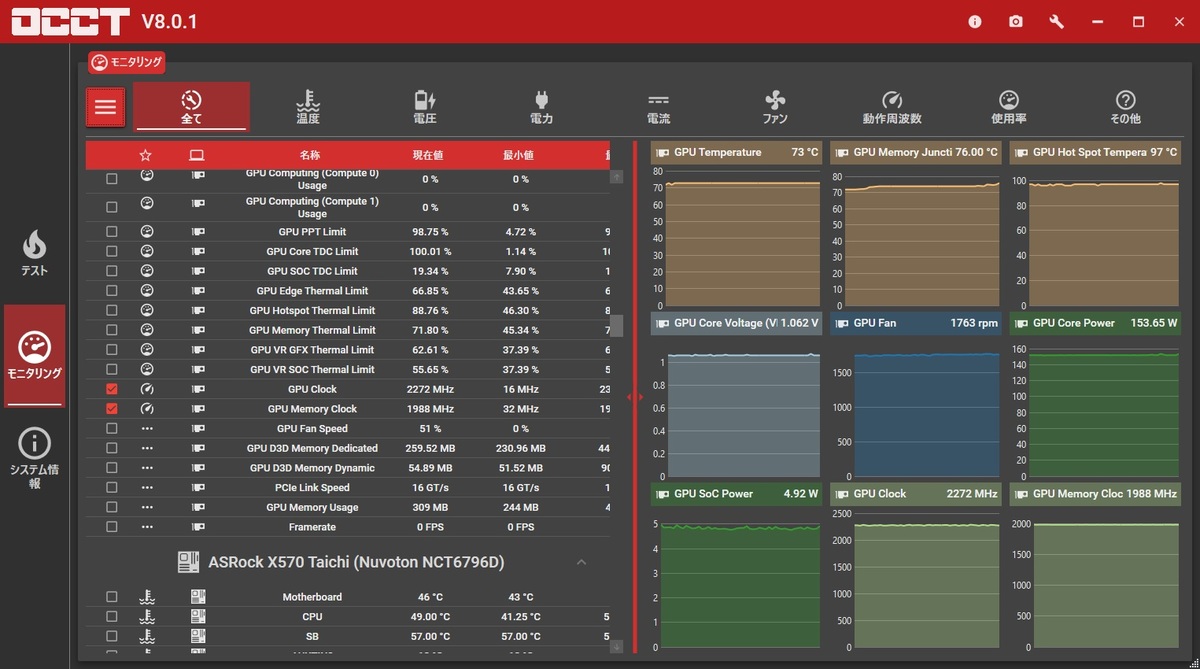Click the GPU D3D Memory Dynamic row name

312,468
